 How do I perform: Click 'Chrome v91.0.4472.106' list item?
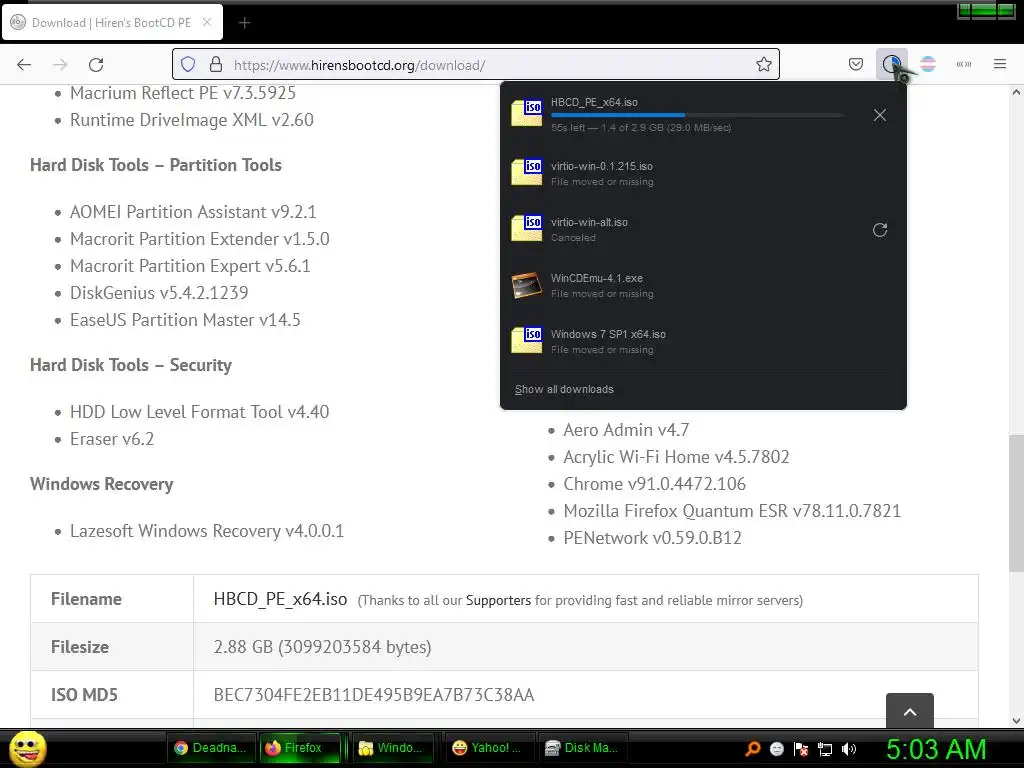click(654, 484)
